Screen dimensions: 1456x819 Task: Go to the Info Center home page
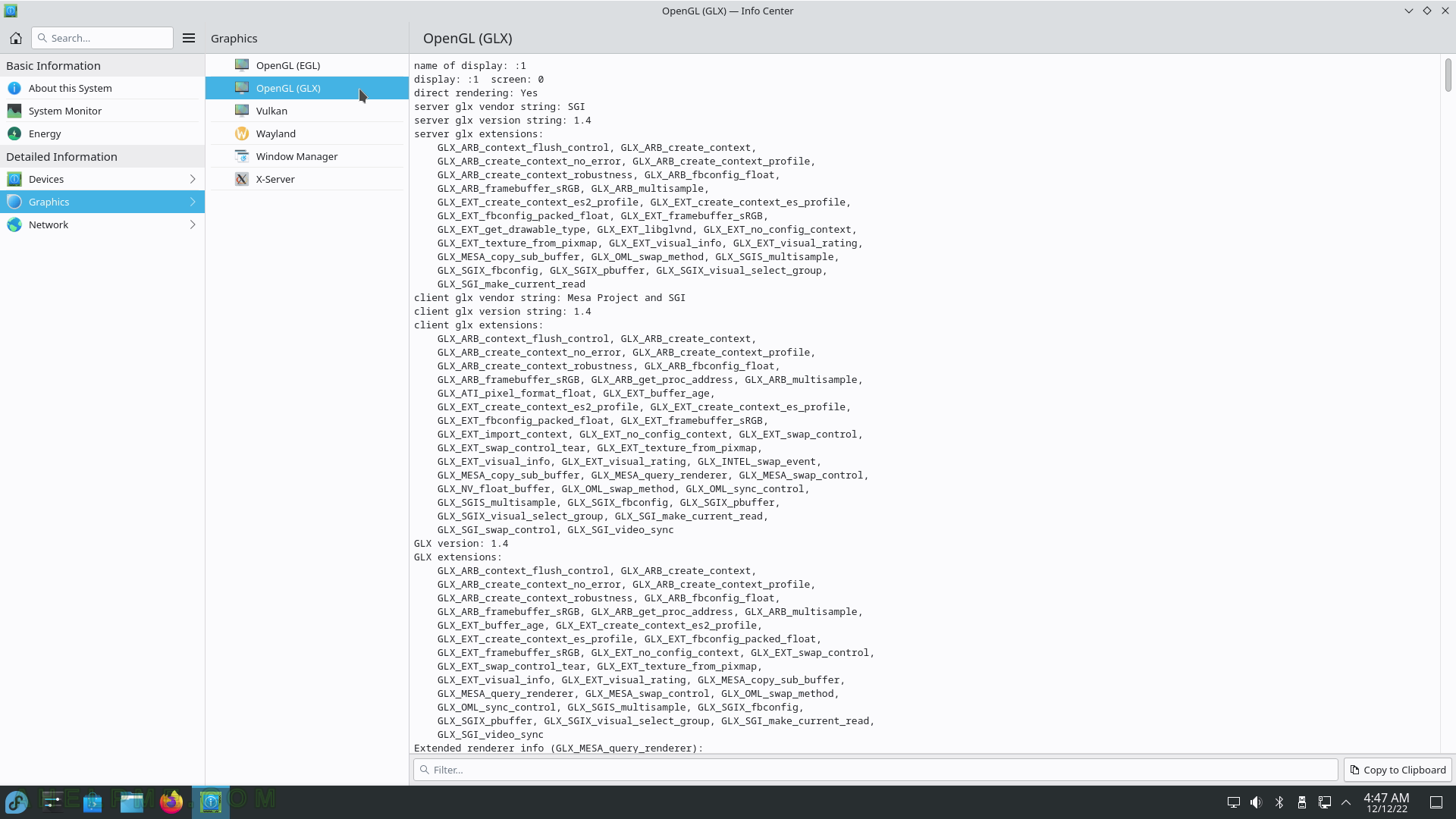[15, 38]
